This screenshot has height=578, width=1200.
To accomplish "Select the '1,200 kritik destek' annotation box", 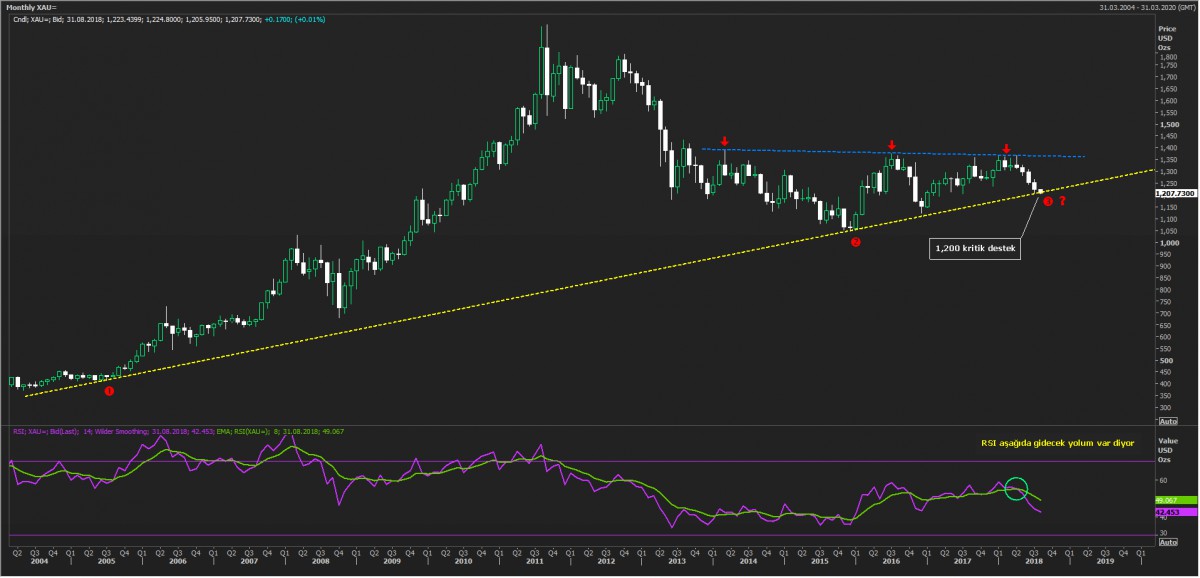I will coord(975,249).
